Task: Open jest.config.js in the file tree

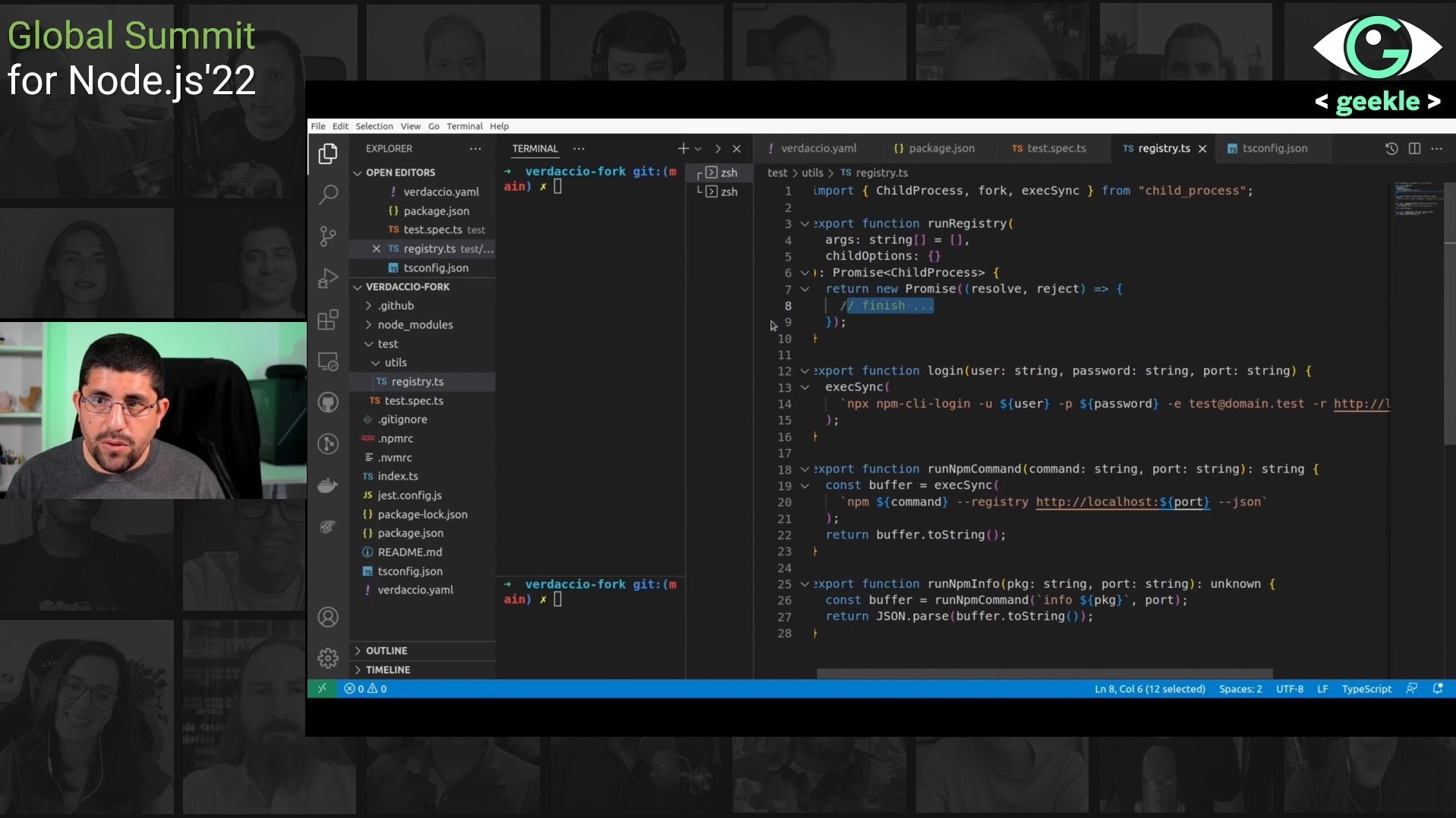Action: point(410,495)
